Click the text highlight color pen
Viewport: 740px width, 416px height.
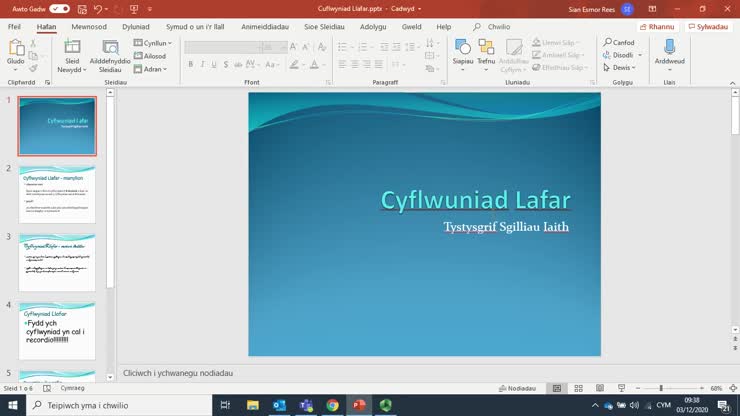pos(294,64)
